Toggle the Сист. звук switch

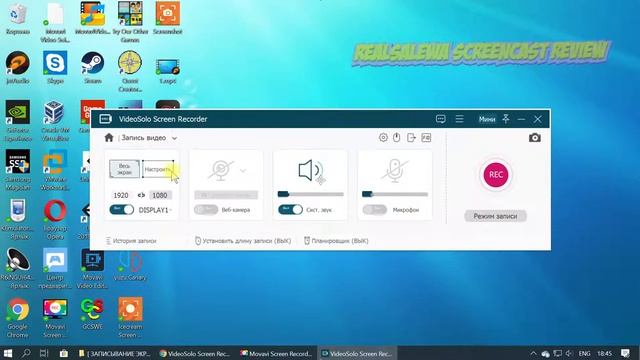pos(290,210)
